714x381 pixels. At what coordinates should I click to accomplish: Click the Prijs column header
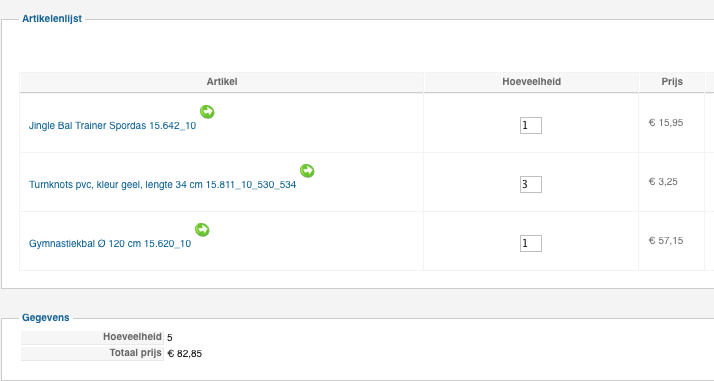pyautogui.click(x=672, y=82)
